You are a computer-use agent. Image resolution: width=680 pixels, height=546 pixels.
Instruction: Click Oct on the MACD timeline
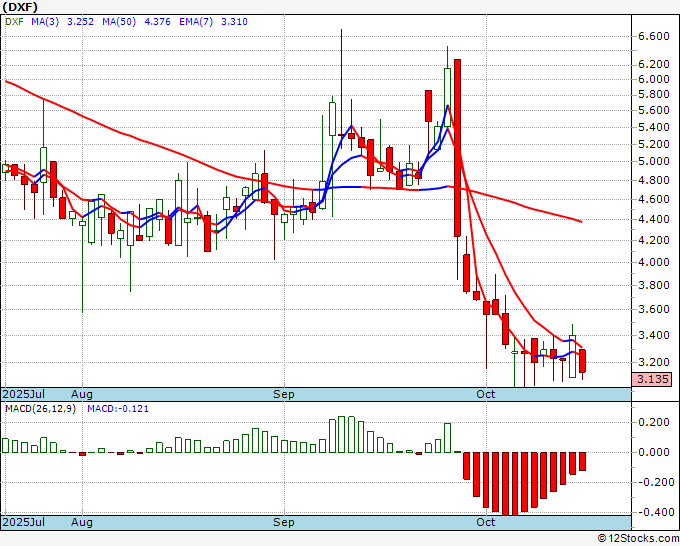[x=485, y=522]
